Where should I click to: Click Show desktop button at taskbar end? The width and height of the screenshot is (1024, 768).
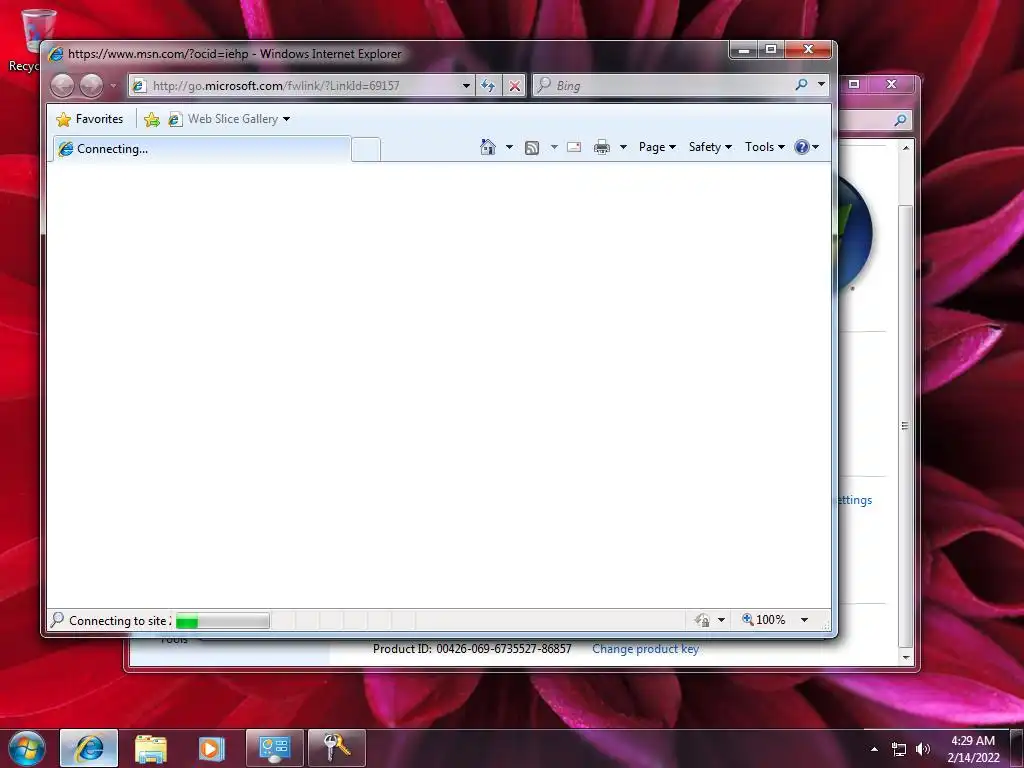[1017, 748]
